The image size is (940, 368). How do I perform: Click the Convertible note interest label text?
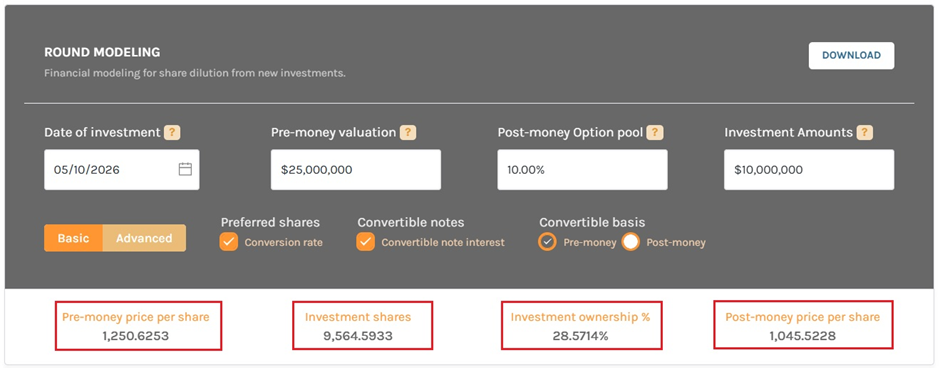(x=443, y=243)
